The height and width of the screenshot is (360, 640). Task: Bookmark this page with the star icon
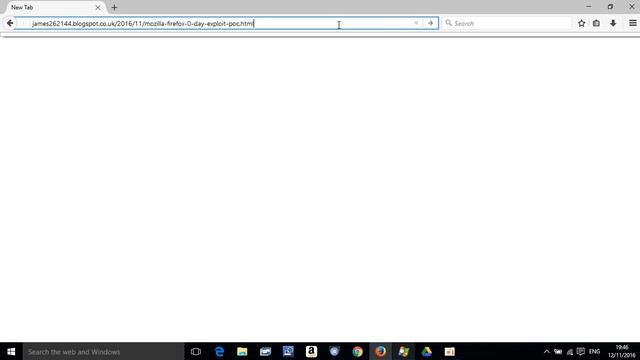[581, 23]
